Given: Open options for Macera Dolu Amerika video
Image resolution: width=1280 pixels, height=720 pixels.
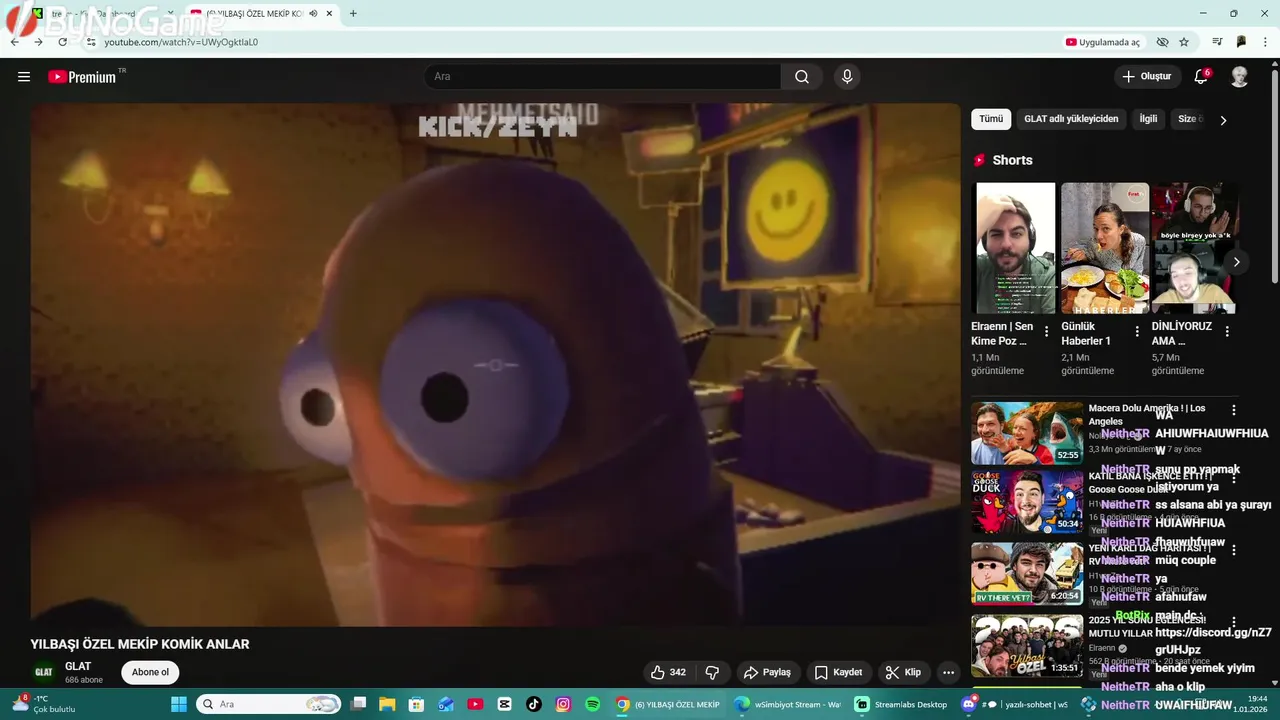Looking at the screenshot, I should 1234,410.
